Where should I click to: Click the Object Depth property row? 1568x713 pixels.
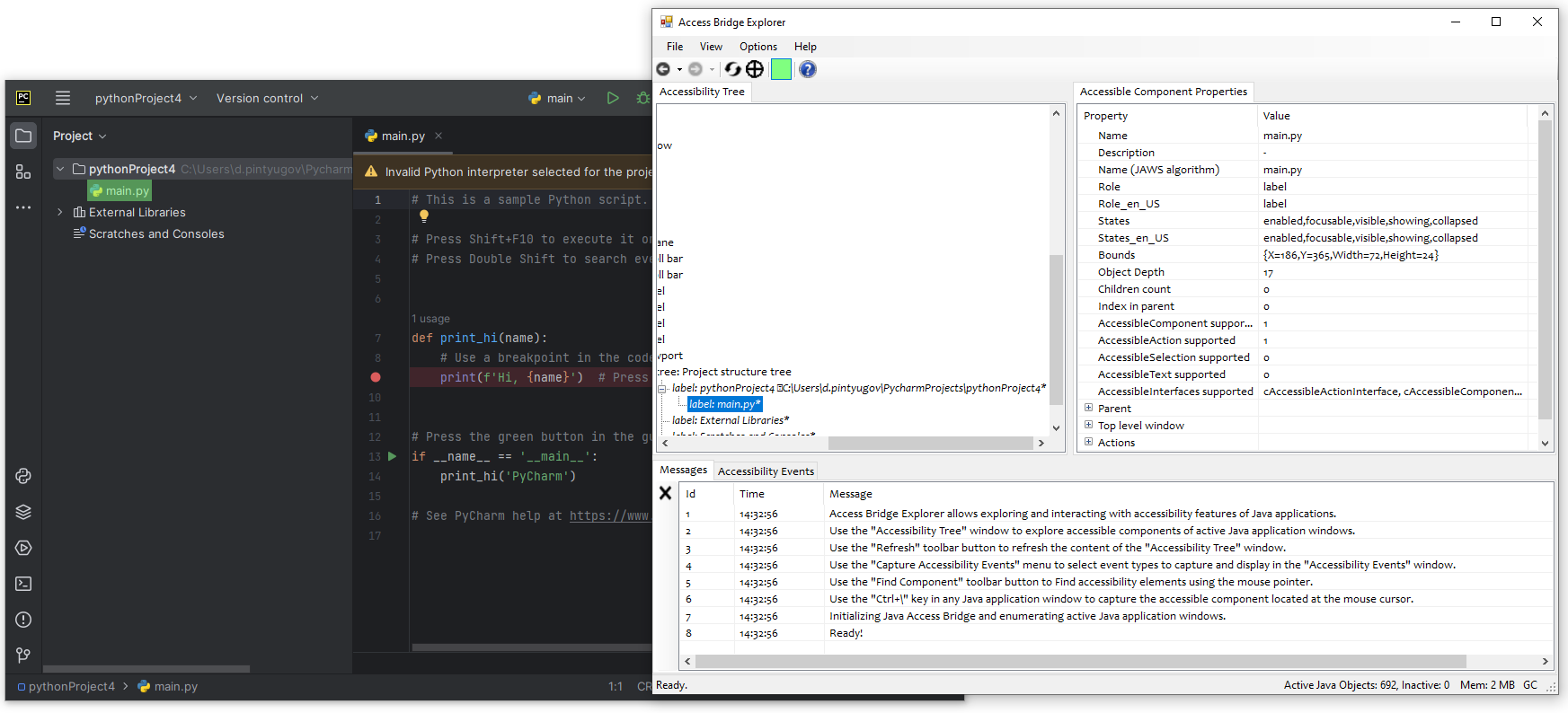1302,272
